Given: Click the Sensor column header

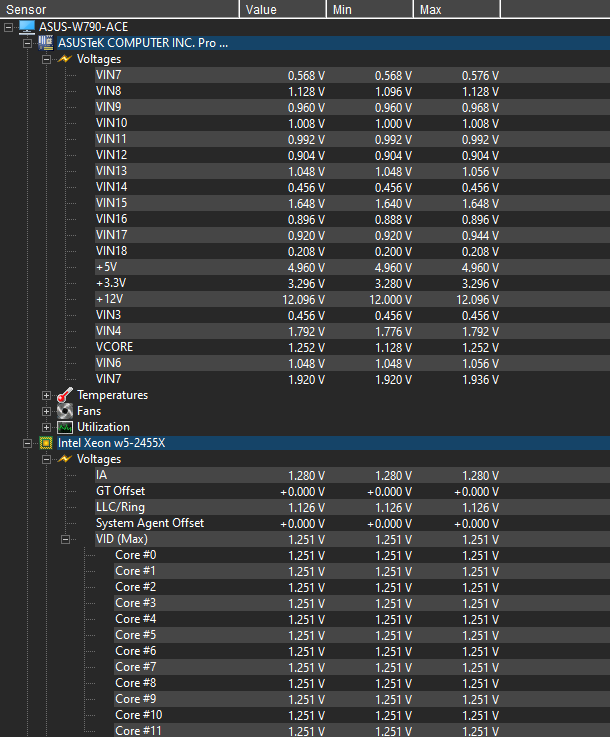Looking at the screenshot, I should pos(120,9).
